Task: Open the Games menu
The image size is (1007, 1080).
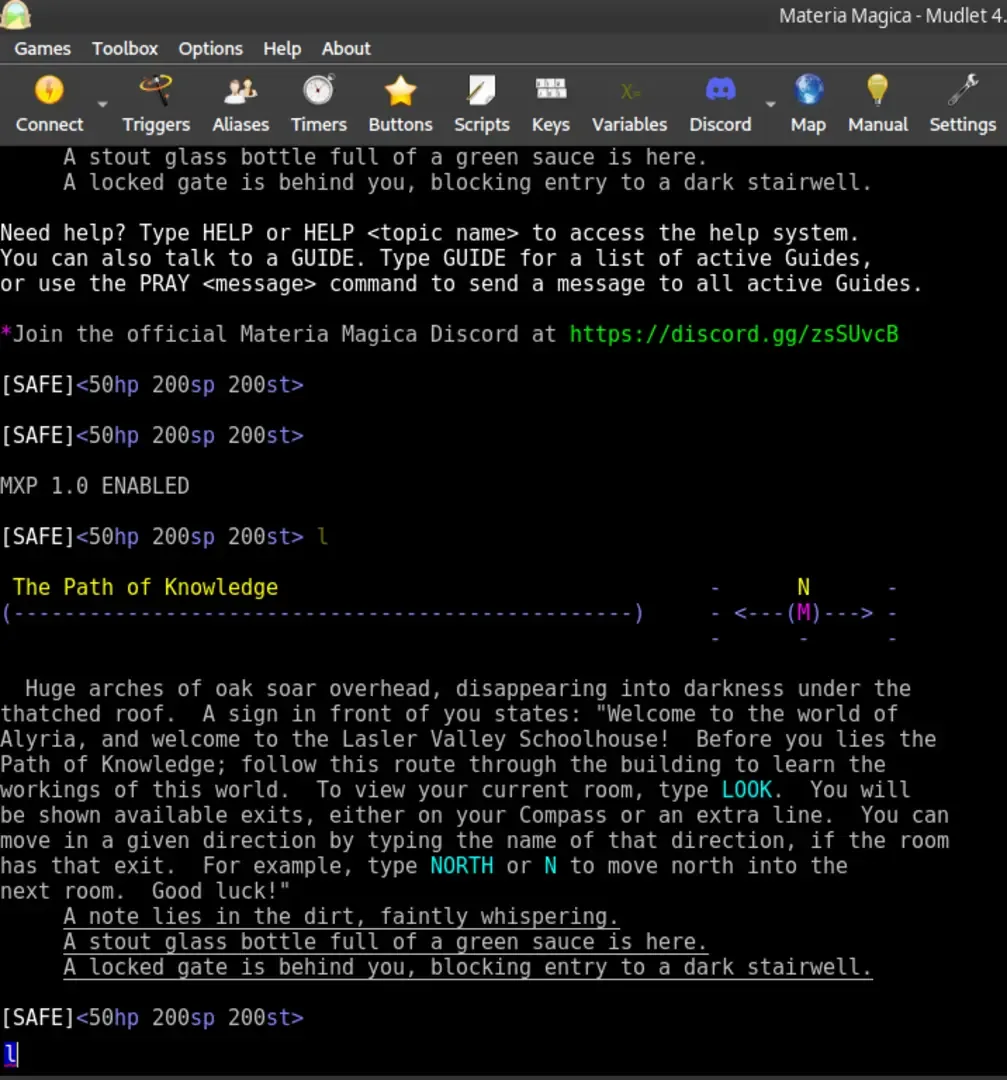Action: [x=42, y=48]
